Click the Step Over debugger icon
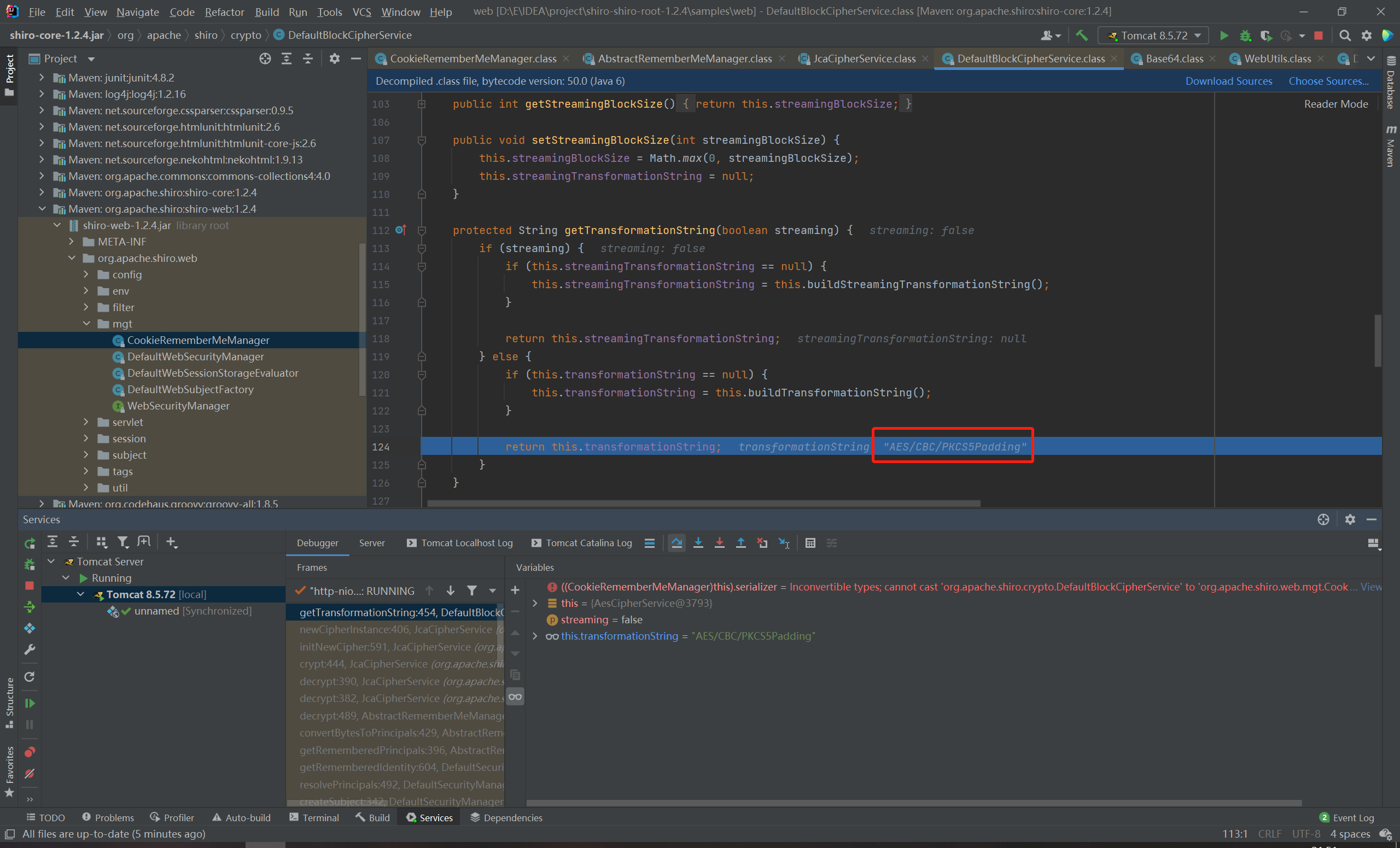 pos(676,543)
